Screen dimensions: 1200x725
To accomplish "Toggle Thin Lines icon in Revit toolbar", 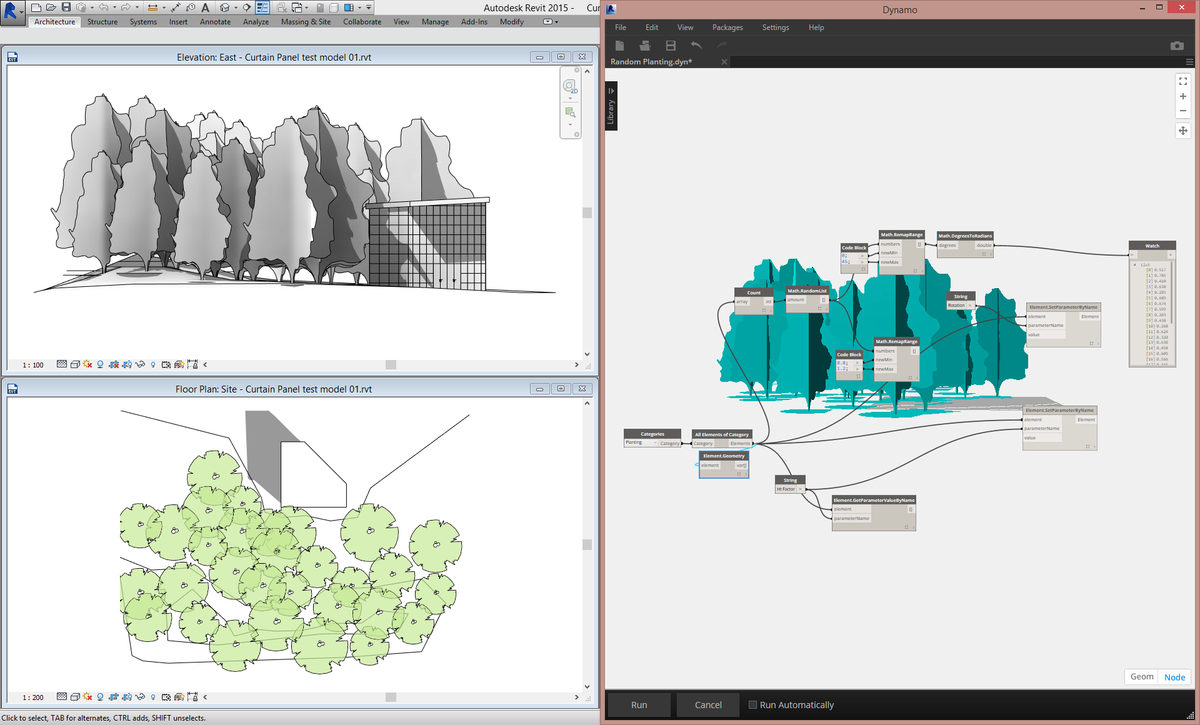I will [262, 7].
